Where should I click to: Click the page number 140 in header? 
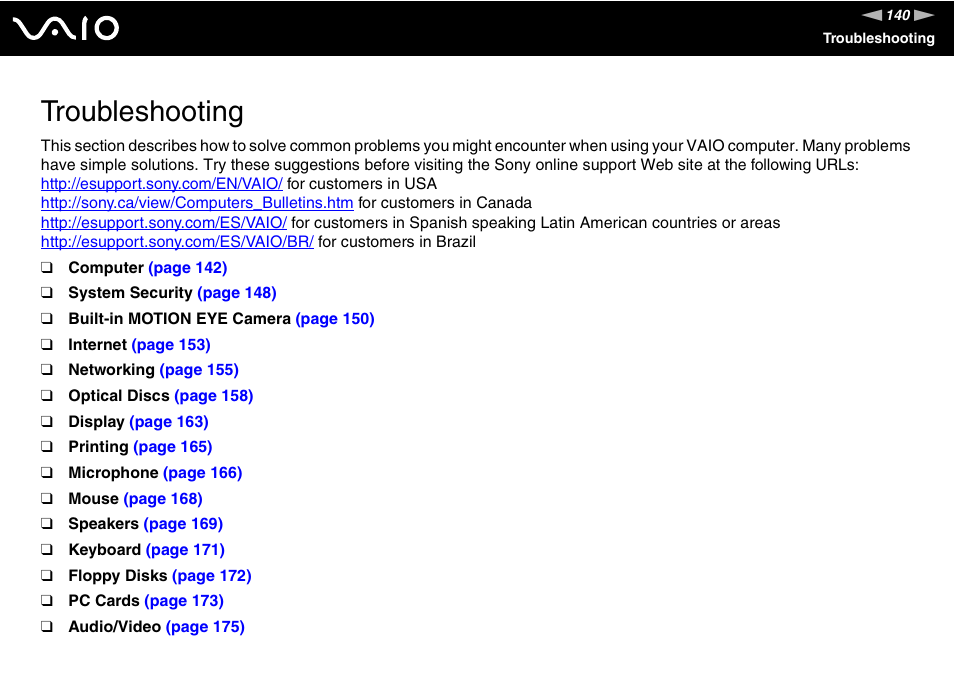tap(898, 15)
